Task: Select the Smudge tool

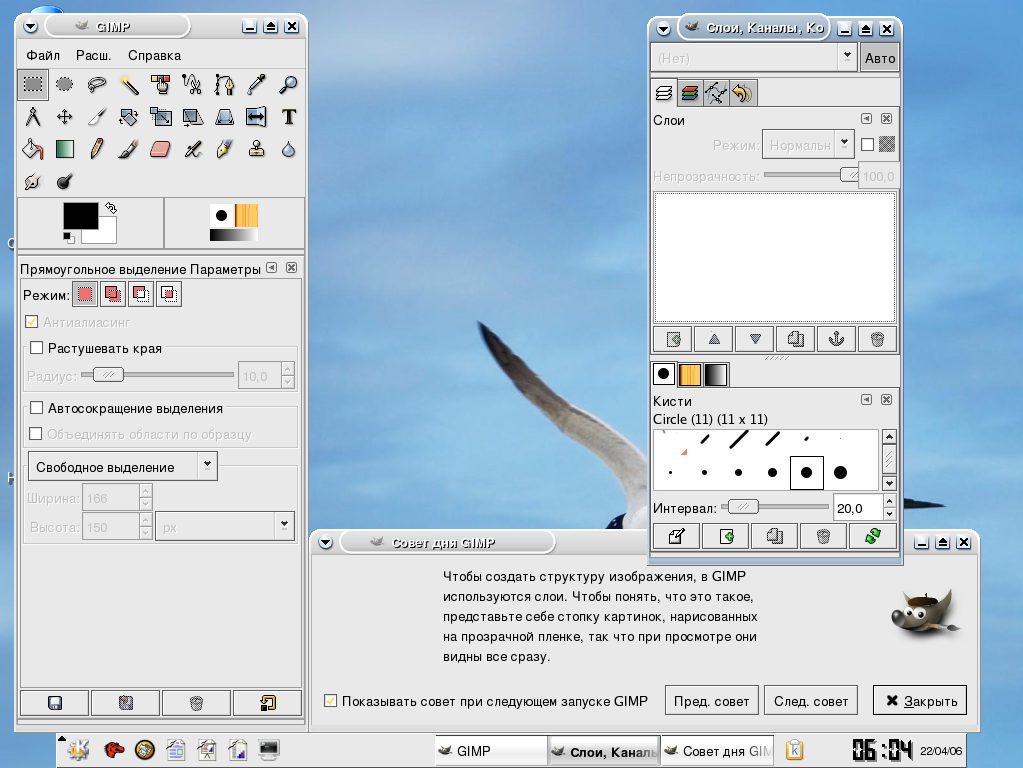Action: pyautogui.click(x=33, y=181)
